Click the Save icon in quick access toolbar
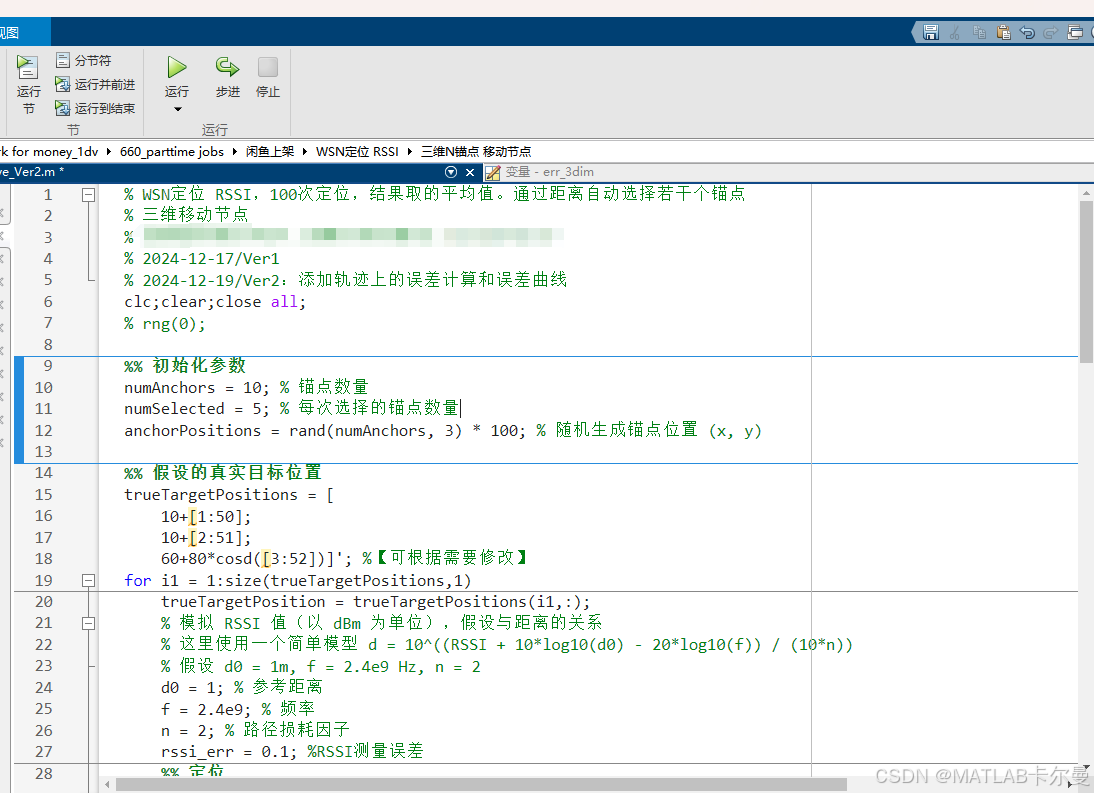 click(931, 32)
